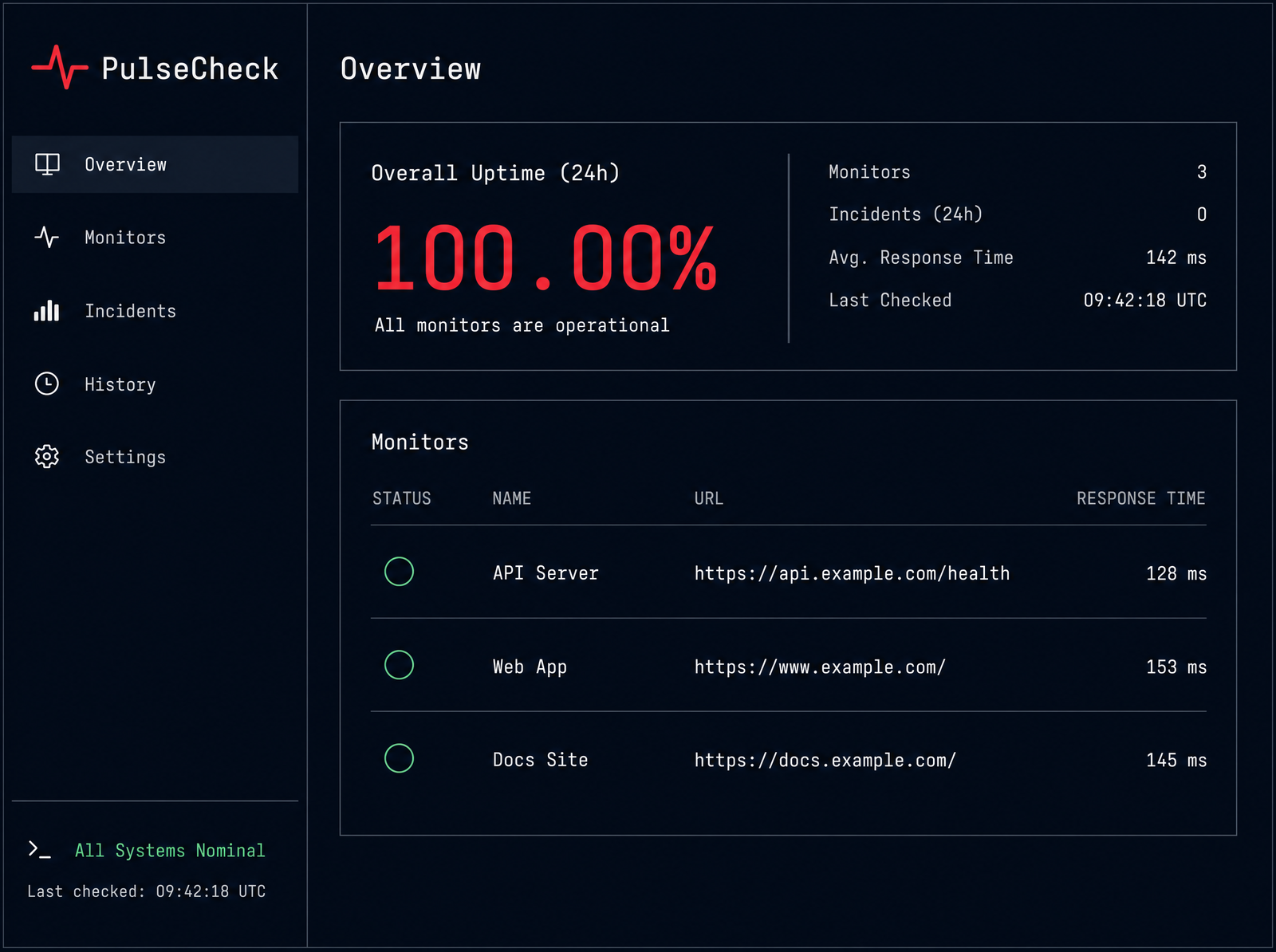The height and width of the screenshot is (952, 1276).
Task: Click the Web App green status circle
Action: 399,665
